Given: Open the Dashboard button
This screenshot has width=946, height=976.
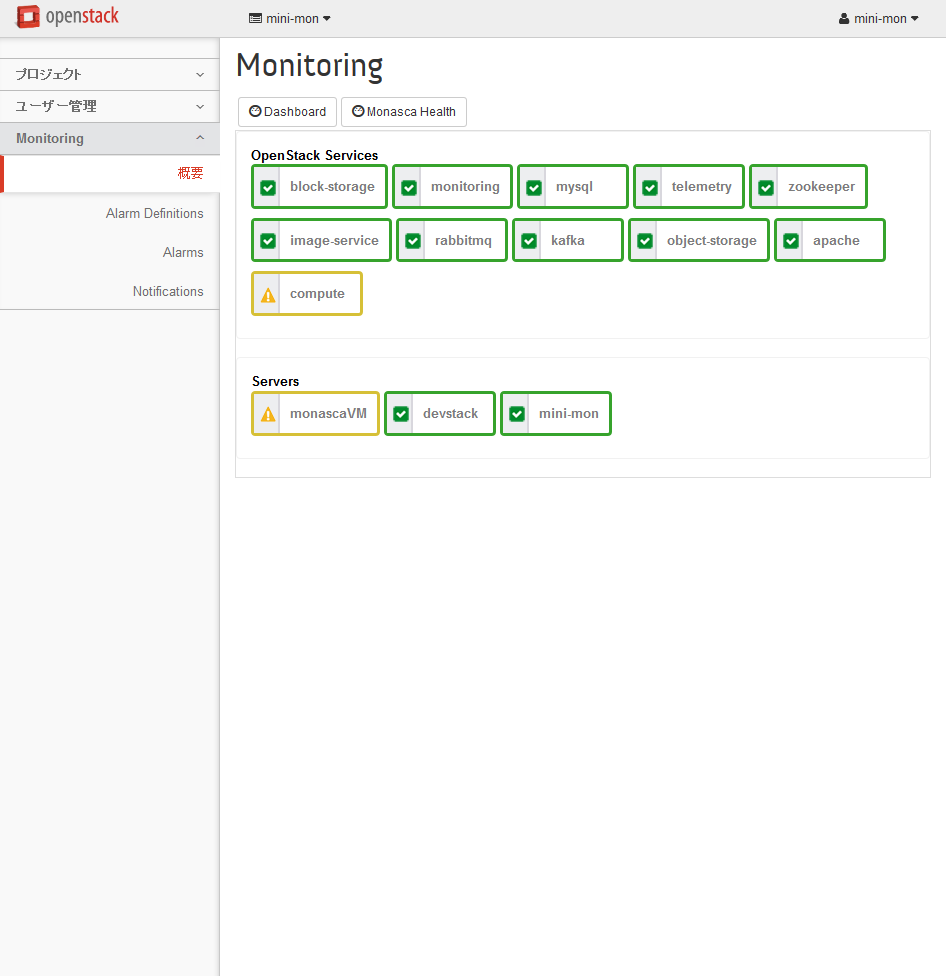Looking at the screenshot, I should [x=288, y=112].
